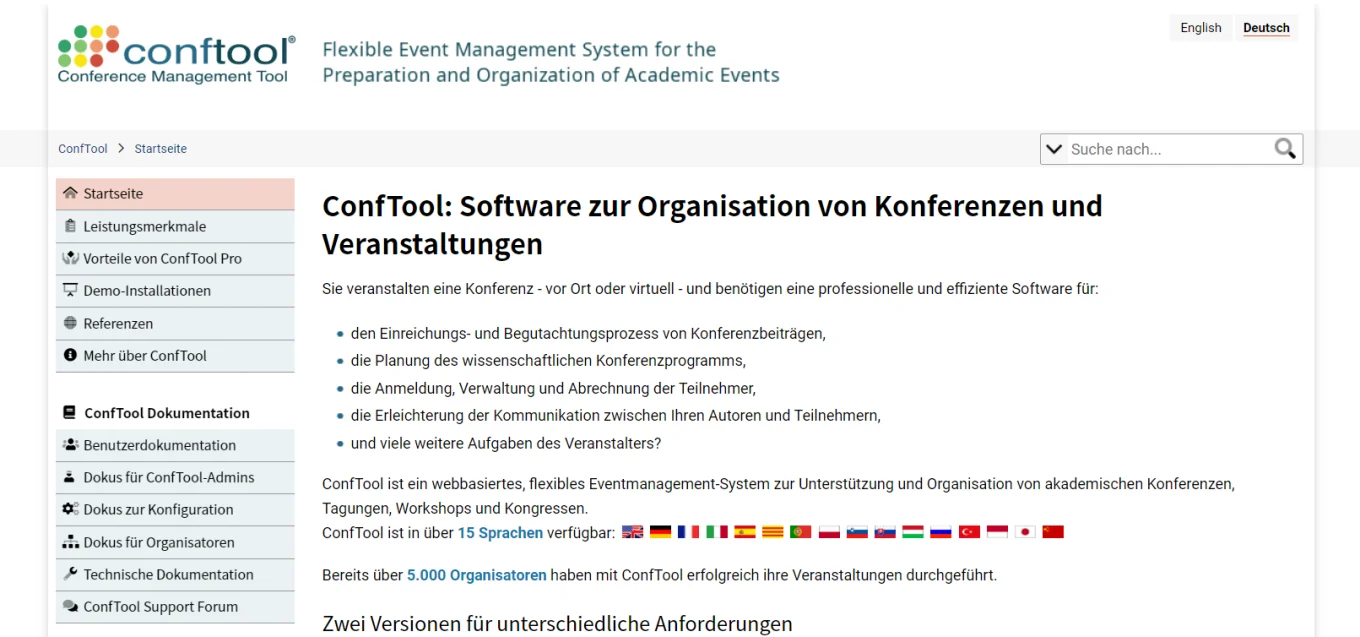This screenshot has width=1360, height=637.
Task: Click the Startseite breadcrumb link
Action: click(x=161, y=149)
